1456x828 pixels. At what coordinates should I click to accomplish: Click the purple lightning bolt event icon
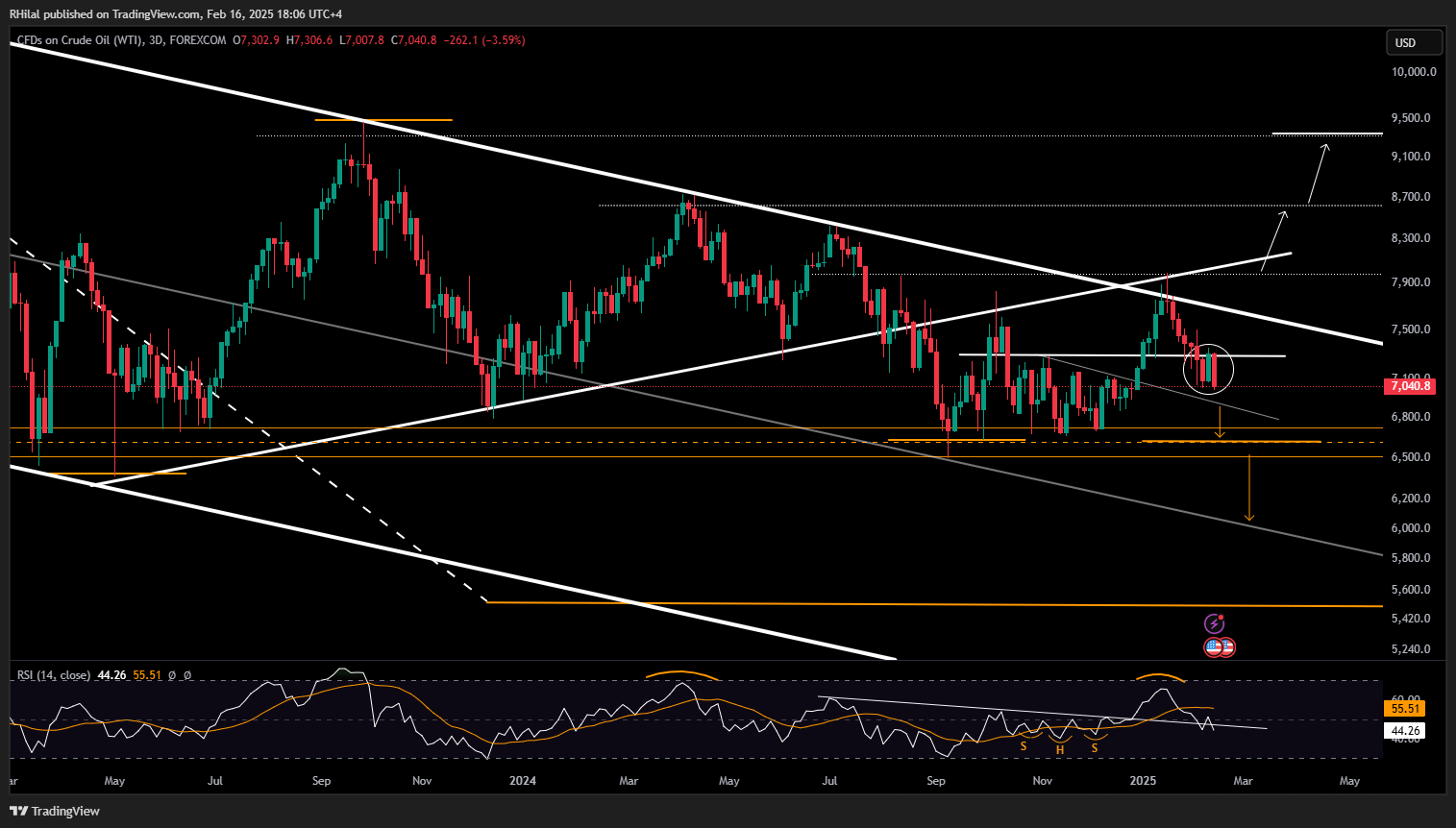(x=1215, y=624)
